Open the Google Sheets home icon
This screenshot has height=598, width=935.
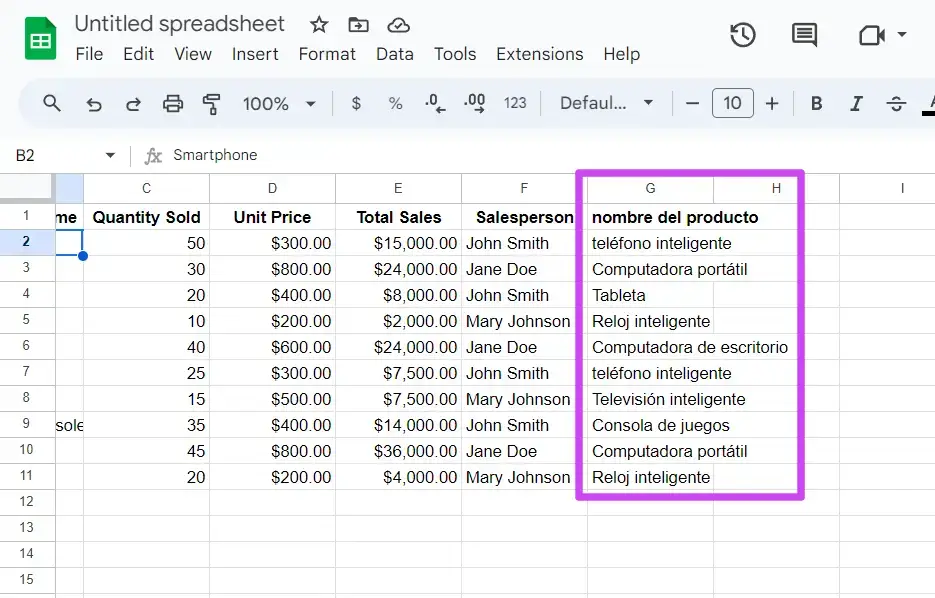(40, 39)
